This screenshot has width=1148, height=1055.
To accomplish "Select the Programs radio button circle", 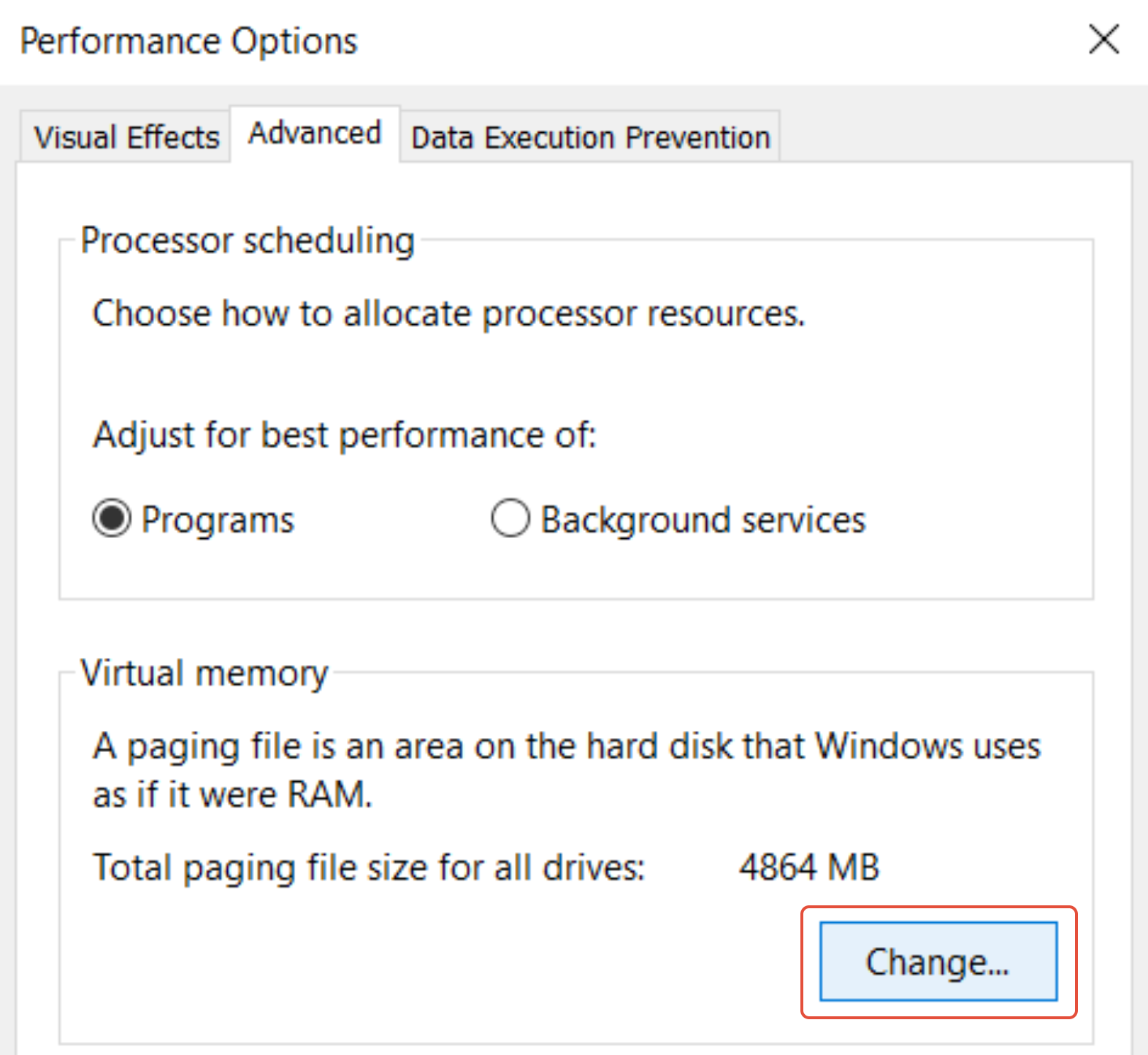I will coord(112,518).
